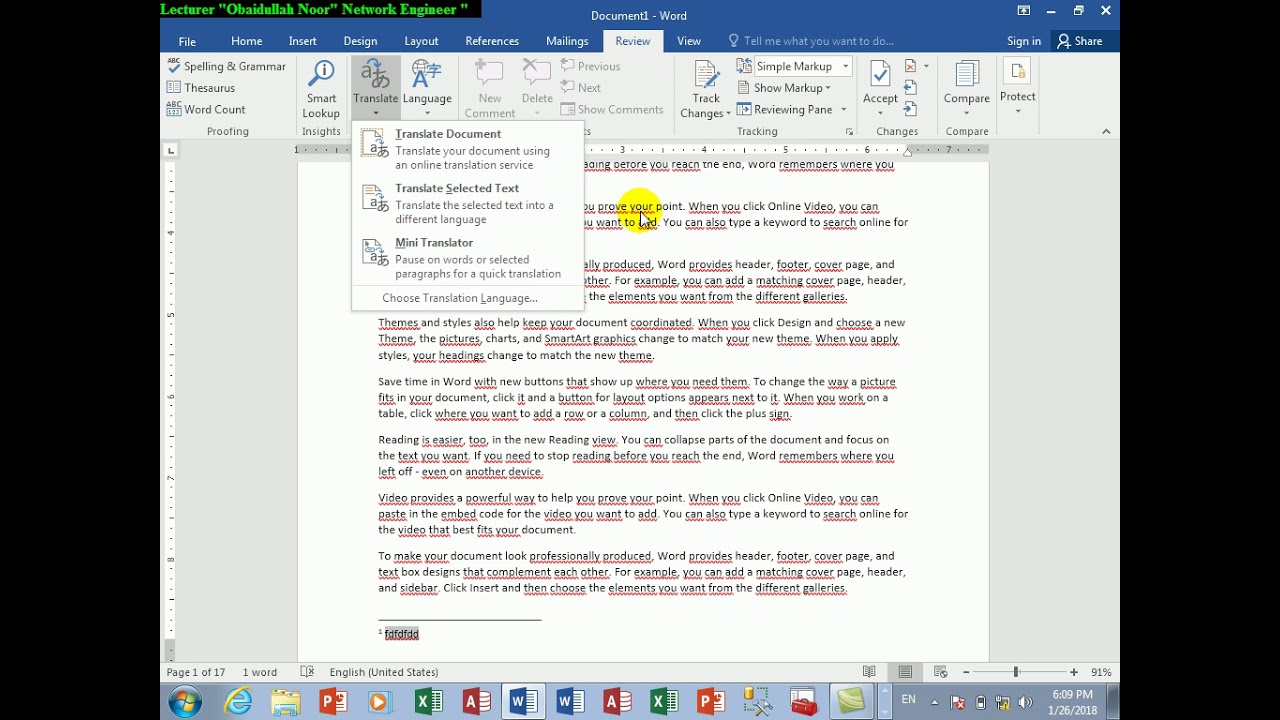Viewport: 1280px width, 720px height.
Task: Click the Protect document icon
Action: tap(1017, 73)
